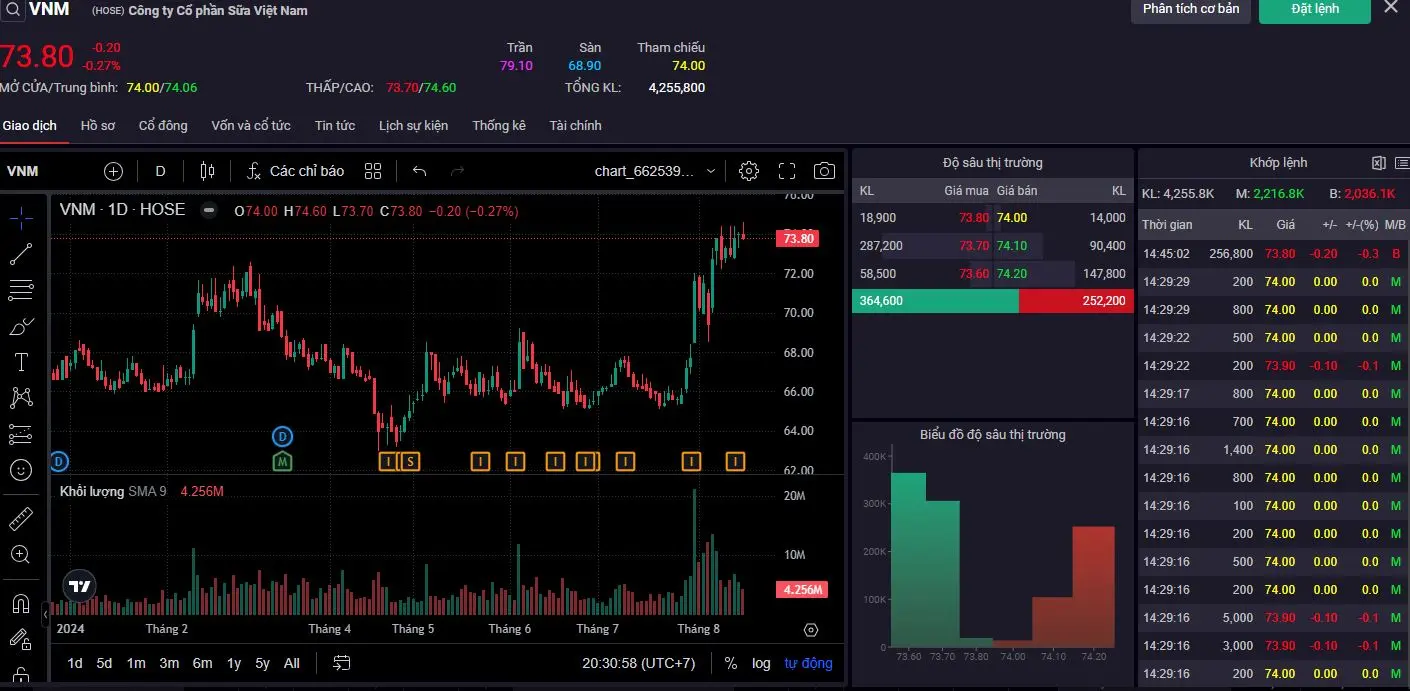Image resolution: width=1410 pixels, height=691 pixels.
Task: Open Phân tích cơ bản analysis
Action: pos(1191,9)
